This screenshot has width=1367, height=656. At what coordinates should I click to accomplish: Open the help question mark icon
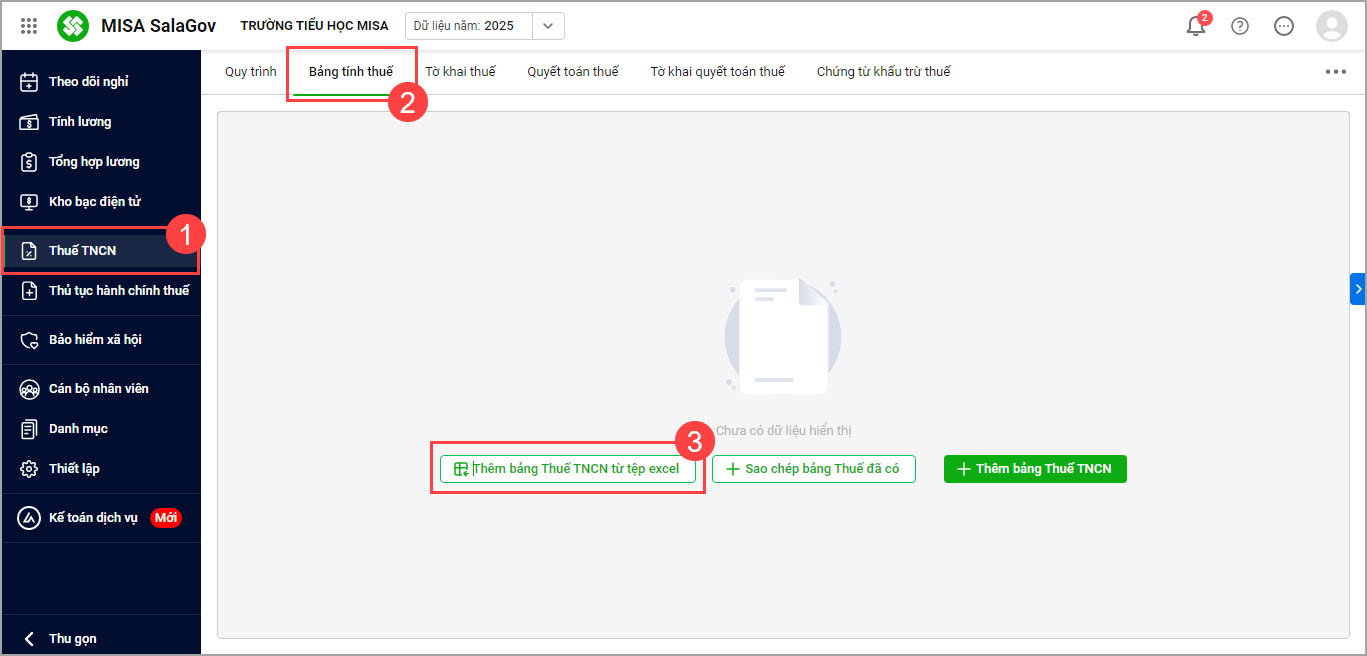[x=1240, y=26]
